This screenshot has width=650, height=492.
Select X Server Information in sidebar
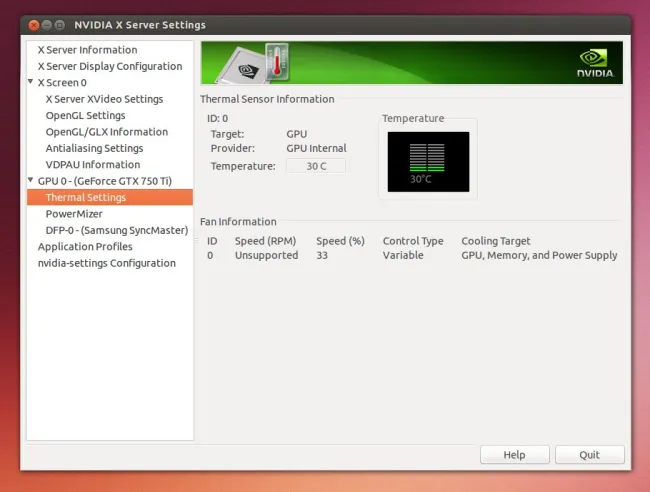pos(87,50)
